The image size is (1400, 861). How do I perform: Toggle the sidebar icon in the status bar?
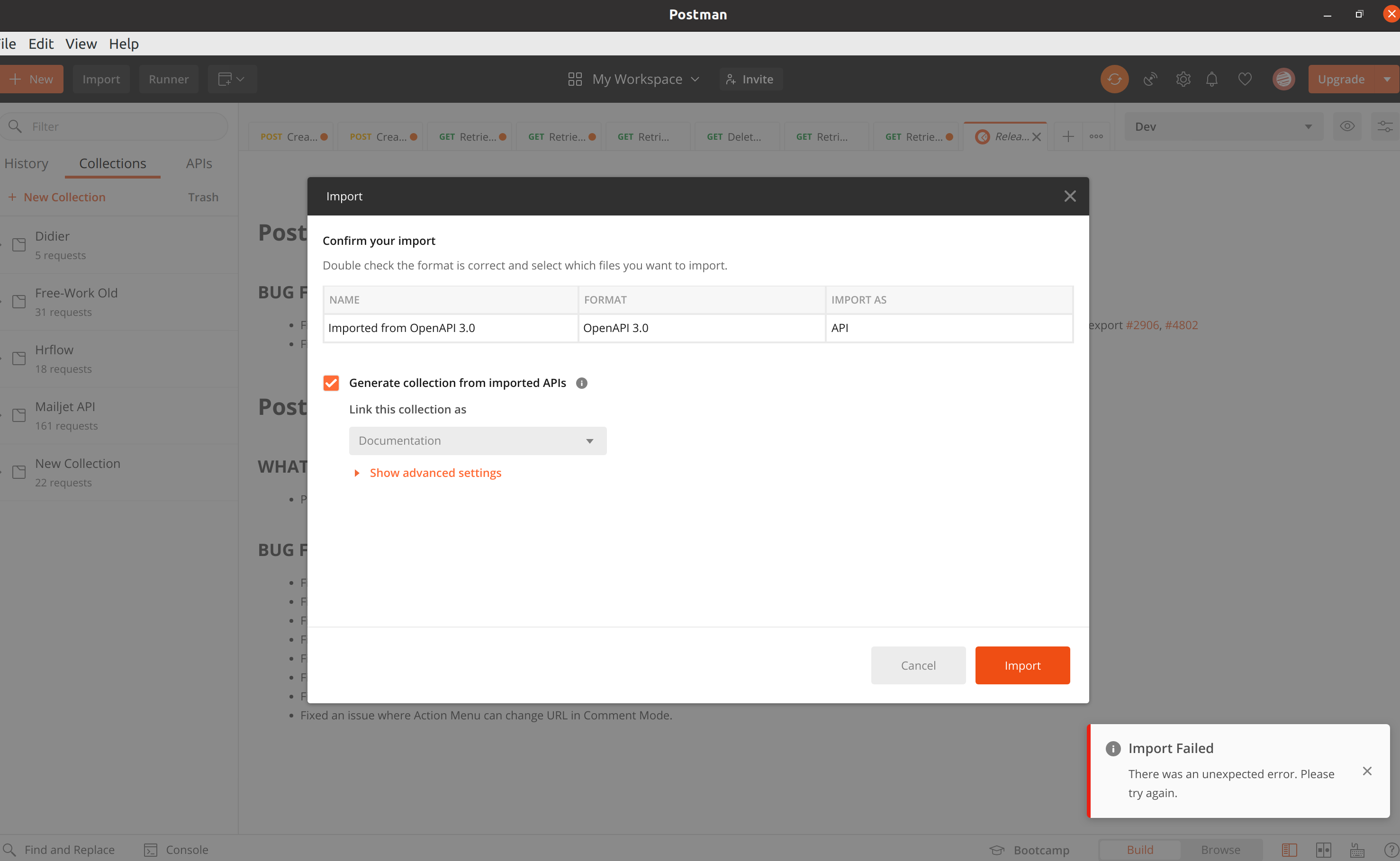tap(1290, 849)
